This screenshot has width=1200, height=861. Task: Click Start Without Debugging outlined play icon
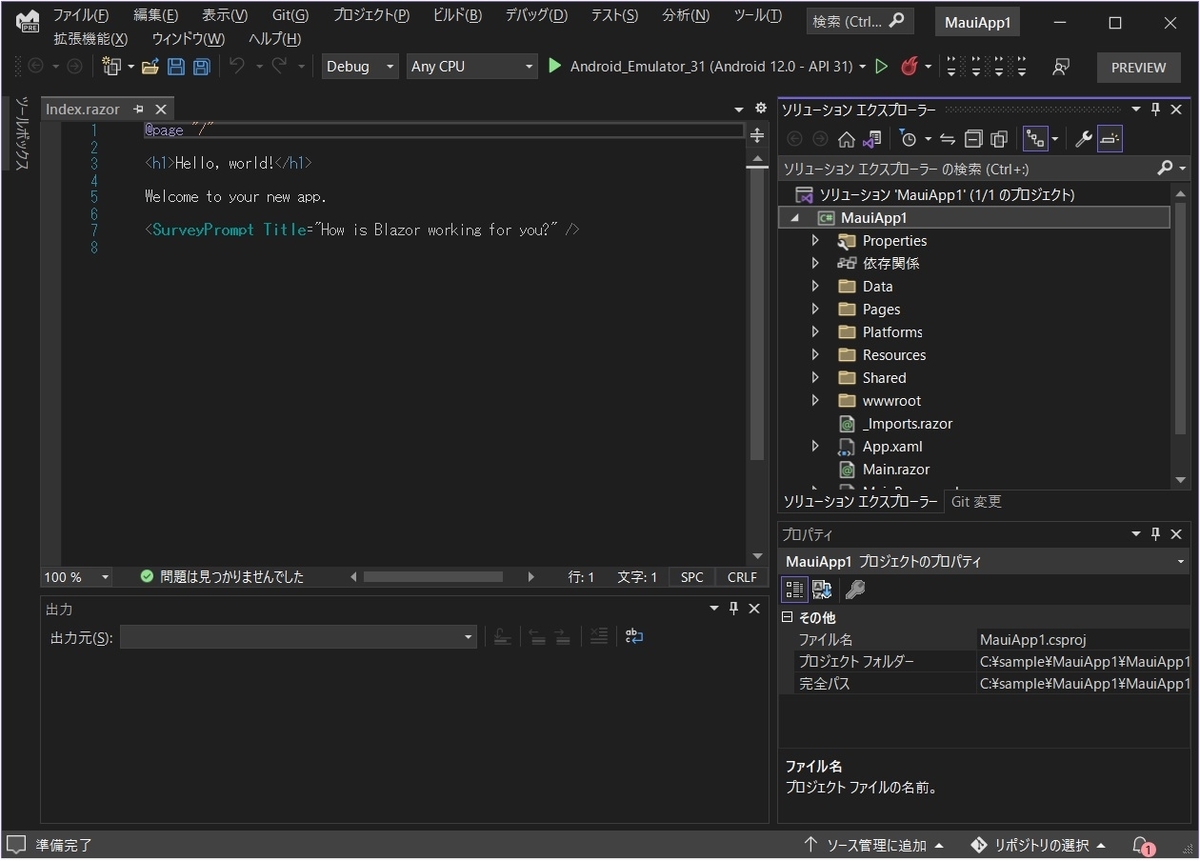point(881,66)
